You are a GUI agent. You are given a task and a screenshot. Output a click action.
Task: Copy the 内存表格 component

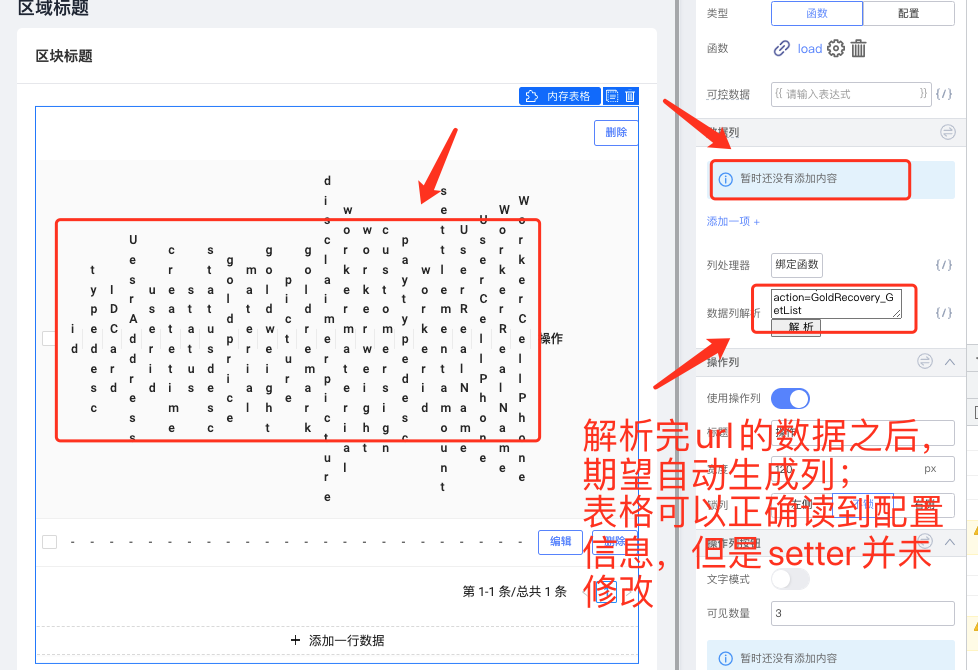612,96
